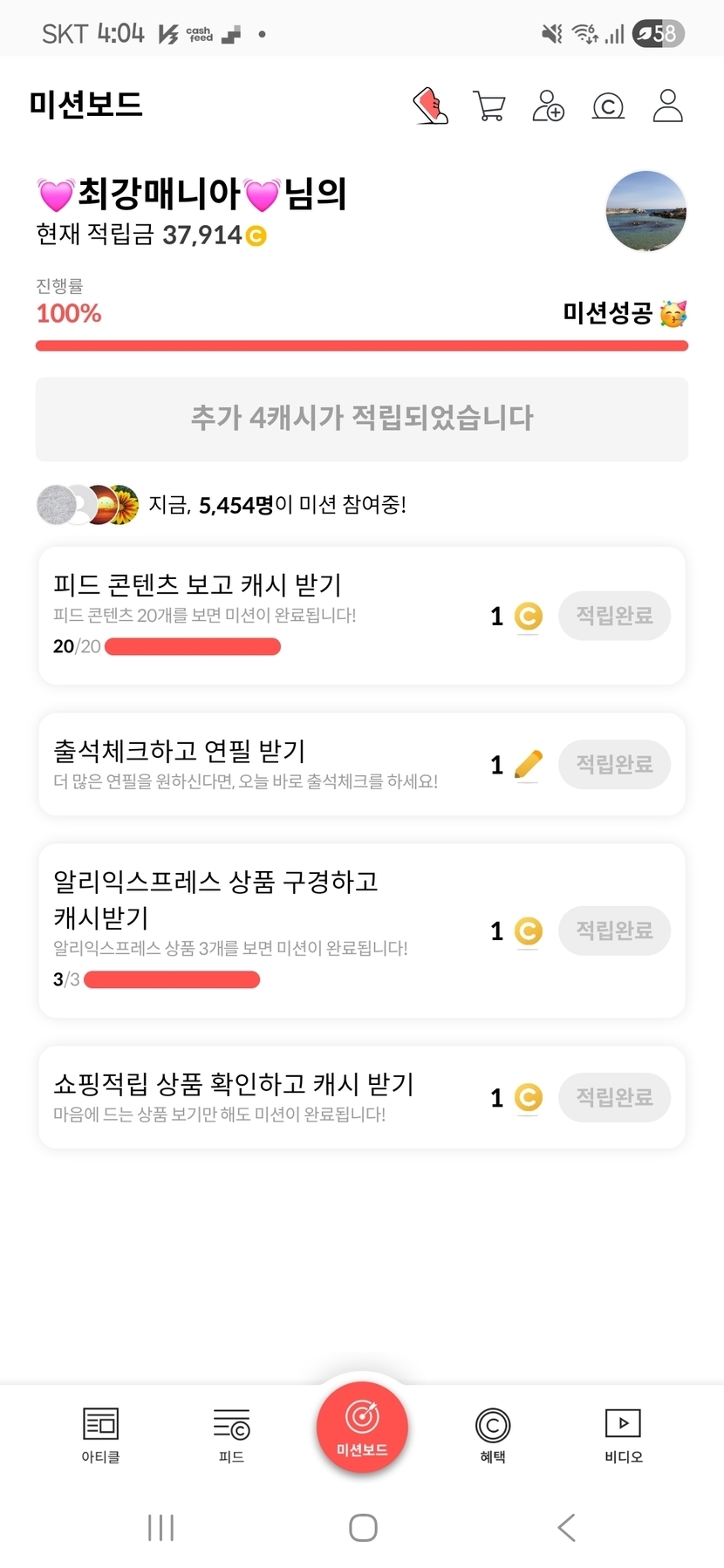This screenshot has height=1568, width=724.
Task: Tap the red sneaker icon in header
Action: 430,106
